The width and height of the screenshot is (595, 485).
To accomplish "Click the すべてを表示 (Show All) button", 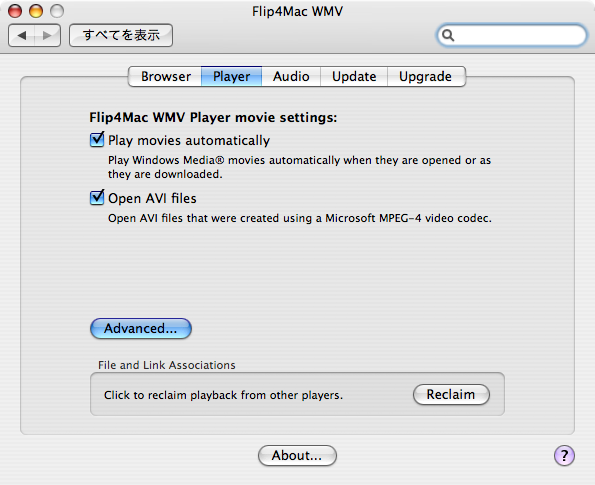I will pos(121,35).
